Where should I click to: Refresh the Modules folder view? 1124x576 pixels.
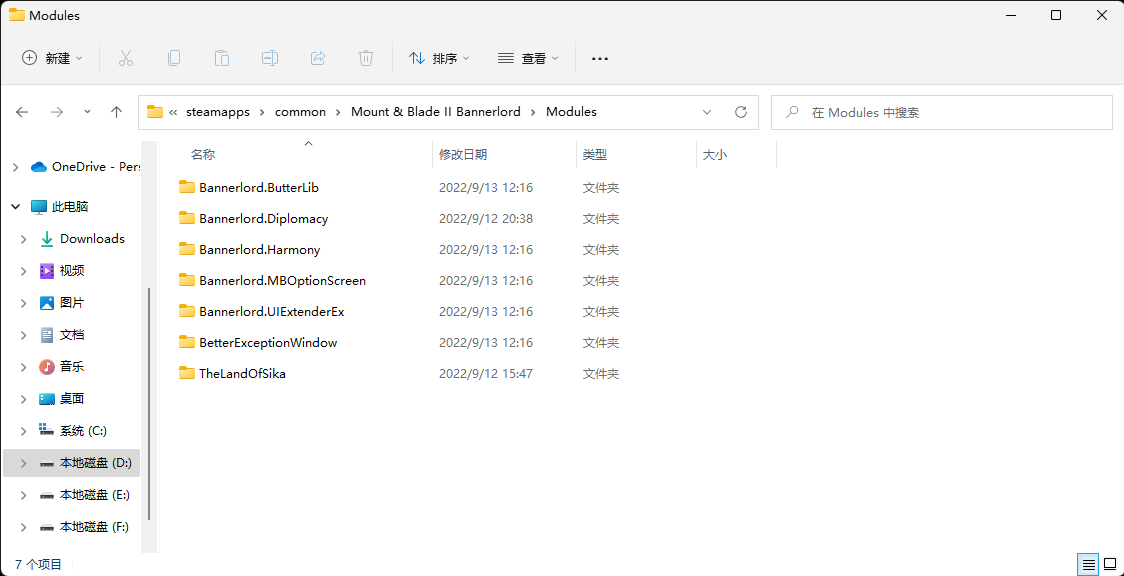pos(741,112)
